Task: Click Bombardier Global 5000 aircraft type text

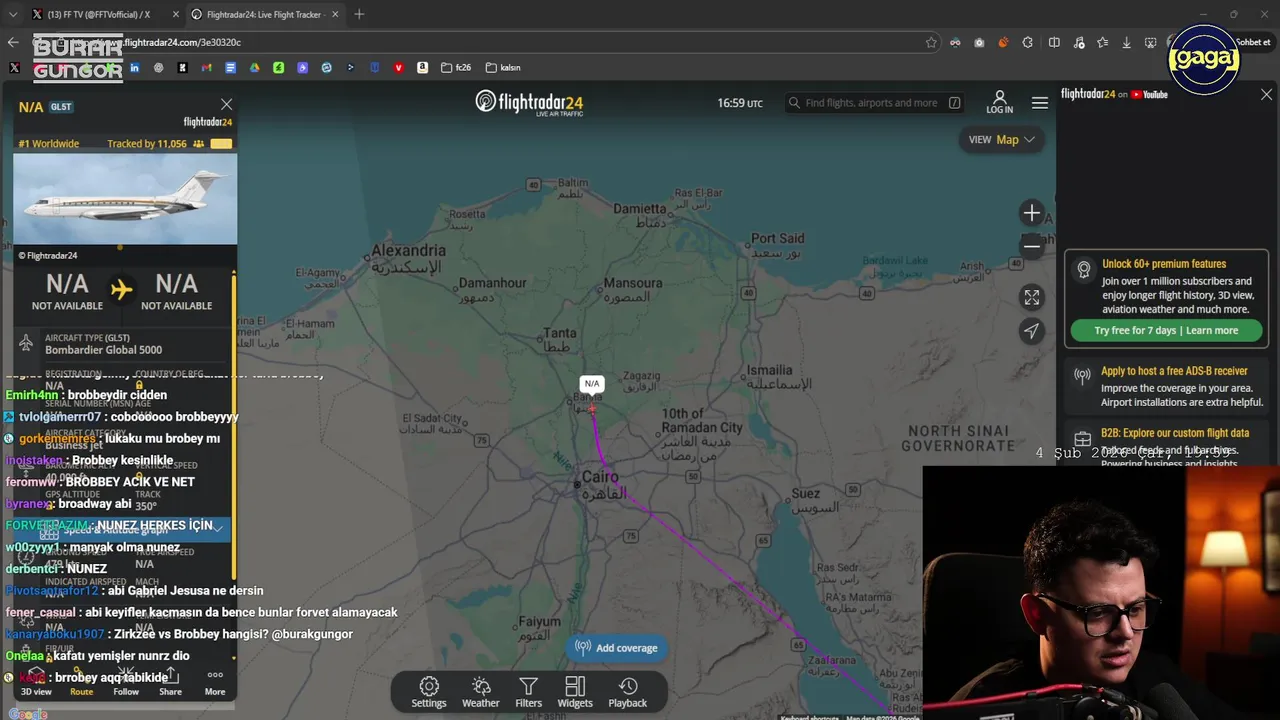Action: point(103,350)
